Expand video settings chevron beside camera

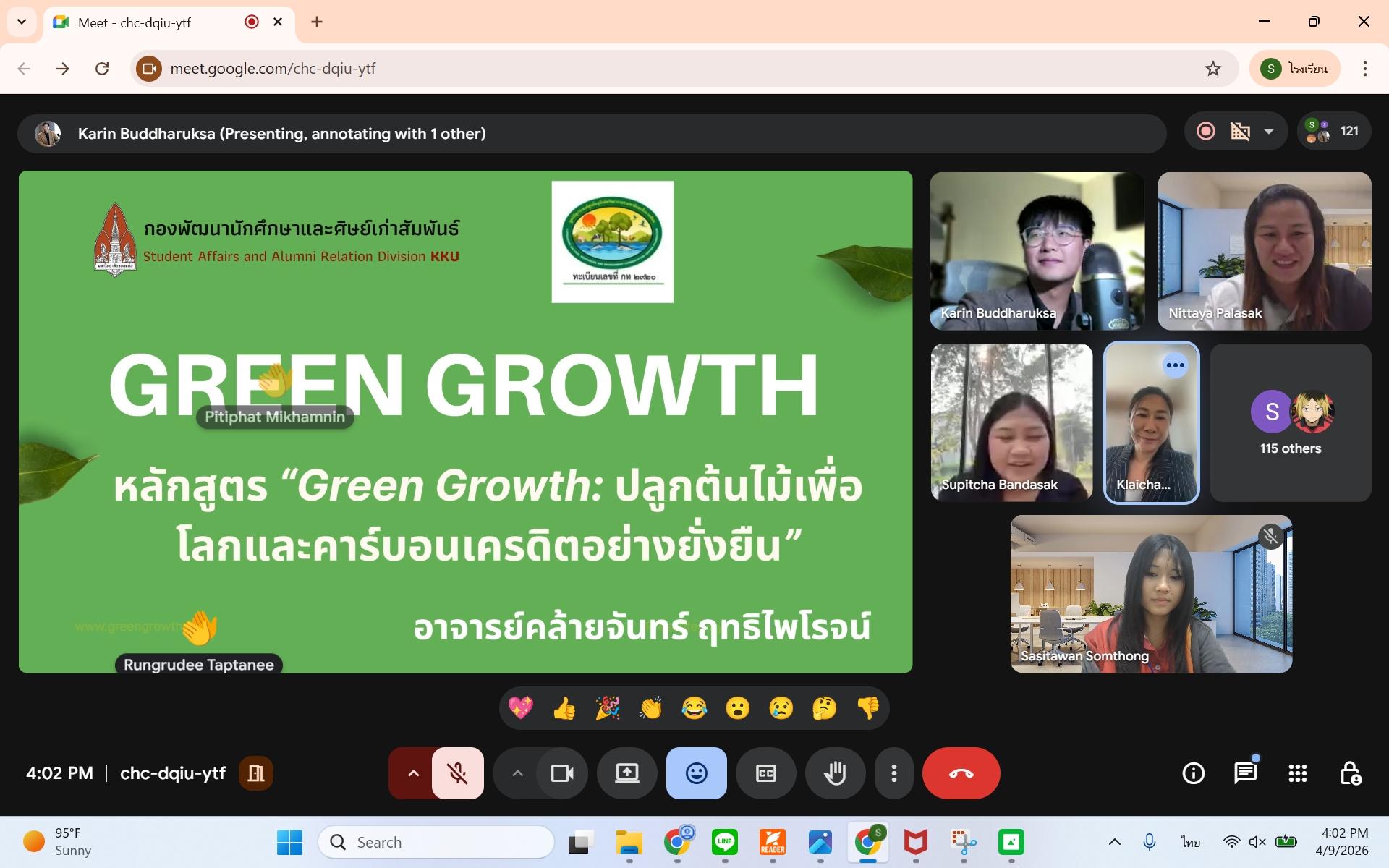point(517,773)
